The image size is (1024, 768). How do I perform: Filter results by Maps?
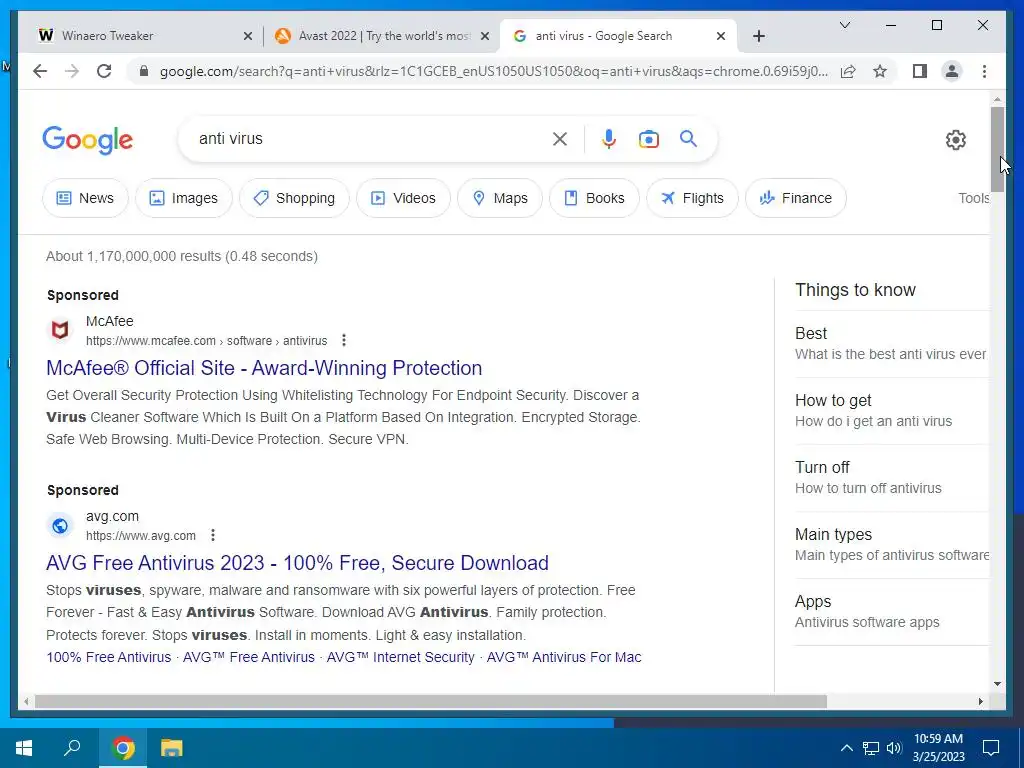500,198
